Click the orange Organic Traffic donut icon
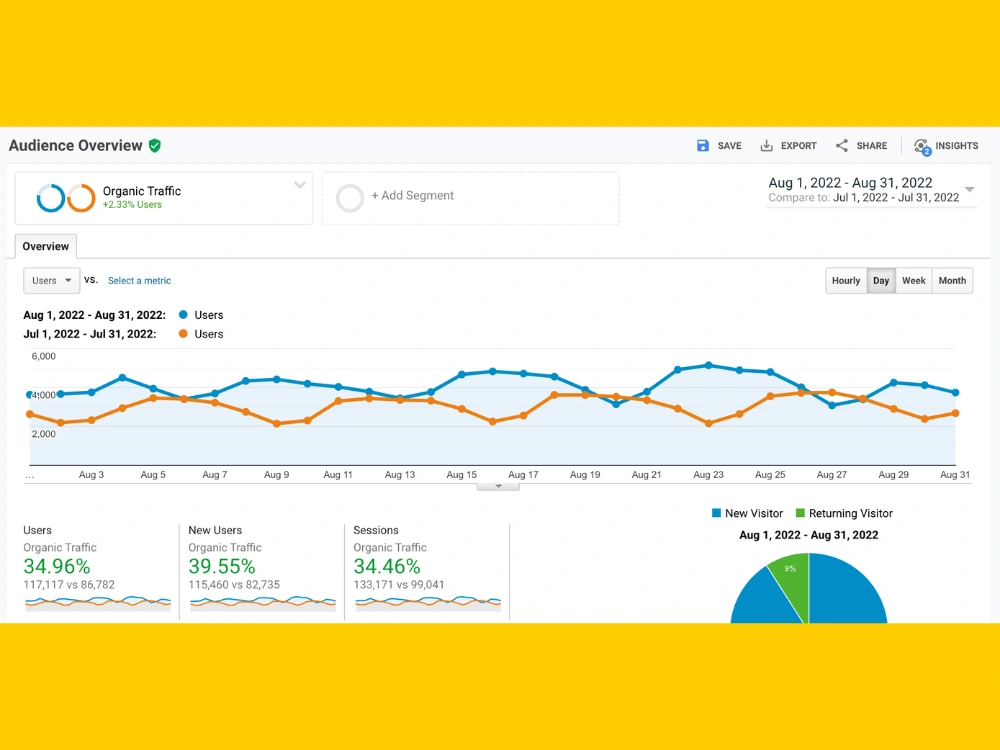Image resolution: width=1000 pixels, height=750 pixels. [x=81, y=198]
